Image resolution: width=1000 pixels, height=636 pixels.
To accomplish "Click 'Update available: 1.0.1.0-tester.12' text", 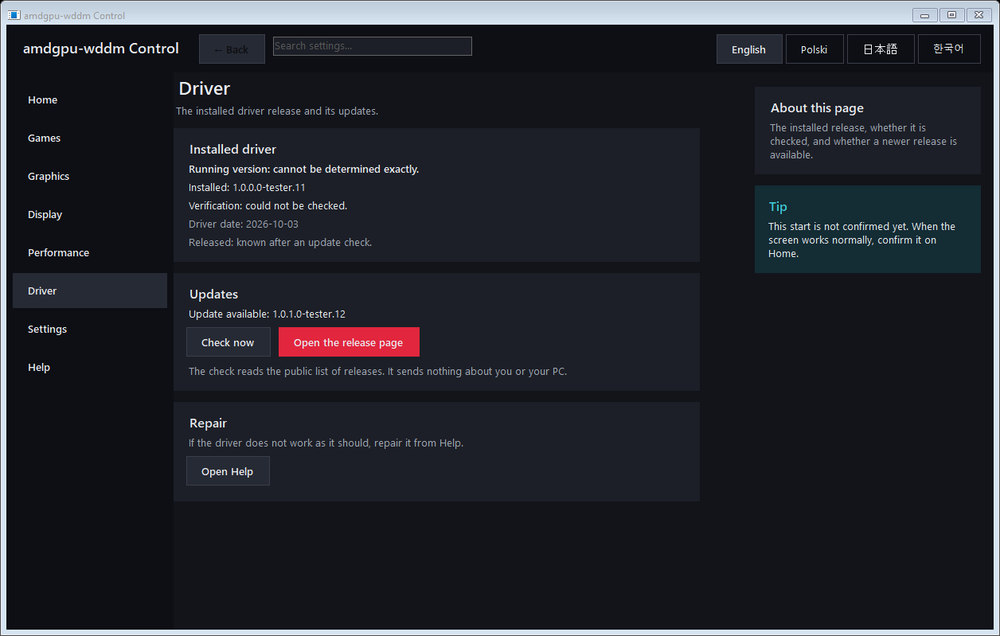I will (x=267, y=314).
